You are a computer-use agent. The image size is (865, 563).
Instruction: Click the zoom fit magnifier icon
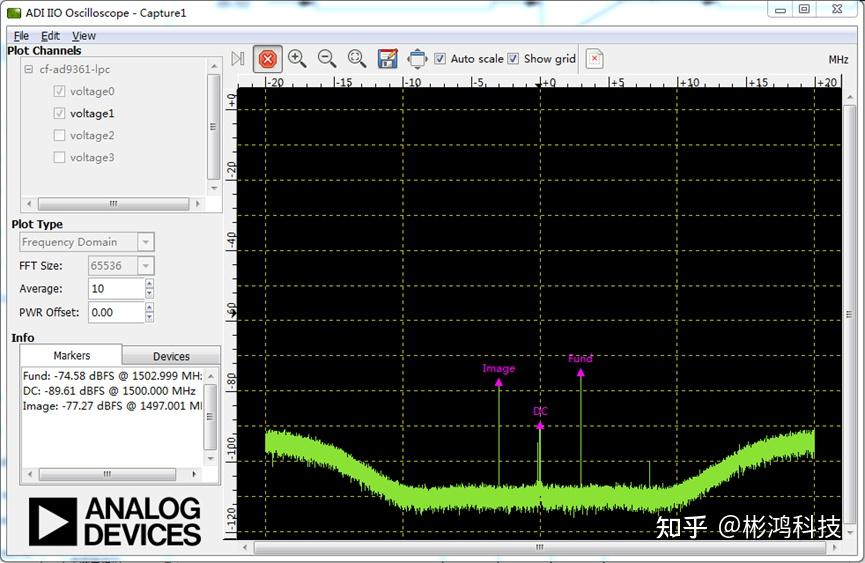pyautogui.click(x=357, y=58)
